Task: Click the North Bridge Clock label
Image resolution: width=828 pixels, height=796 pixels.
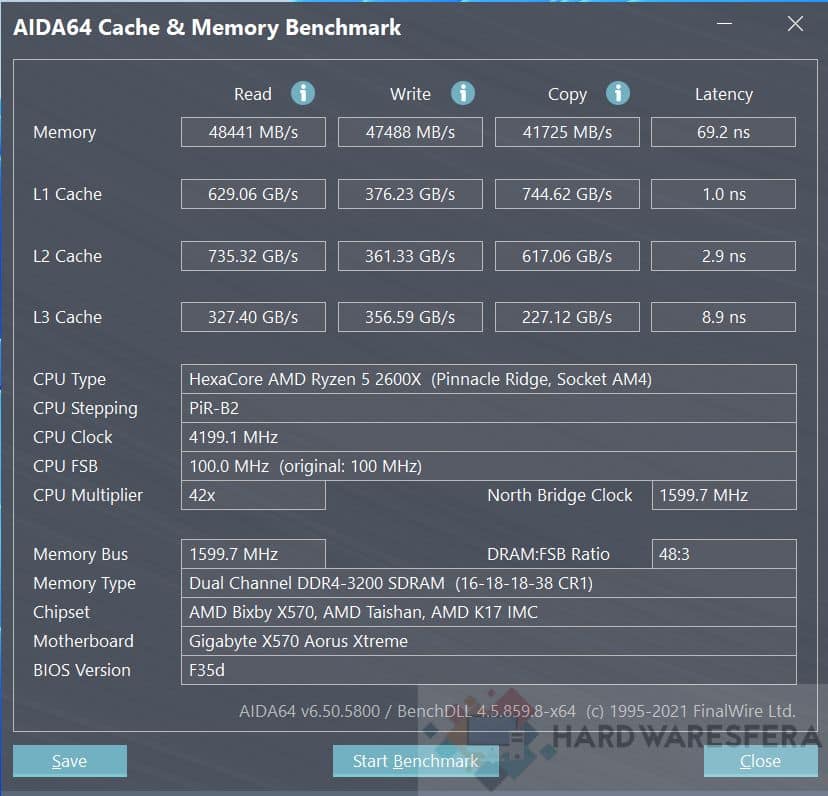Action: [x=559, y=495]
